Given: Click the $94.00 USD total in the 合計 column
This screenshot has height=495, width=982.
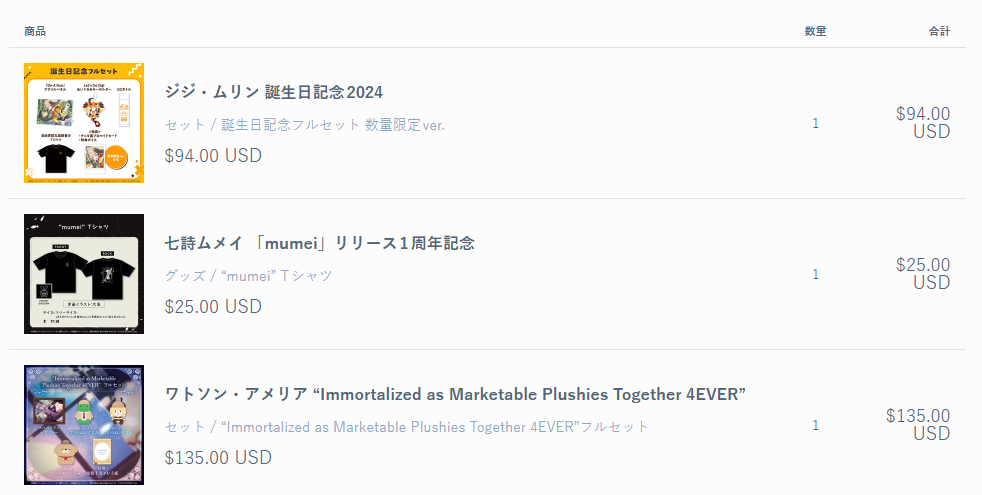Looking at the screenshot, I should [x=923, y=122].
